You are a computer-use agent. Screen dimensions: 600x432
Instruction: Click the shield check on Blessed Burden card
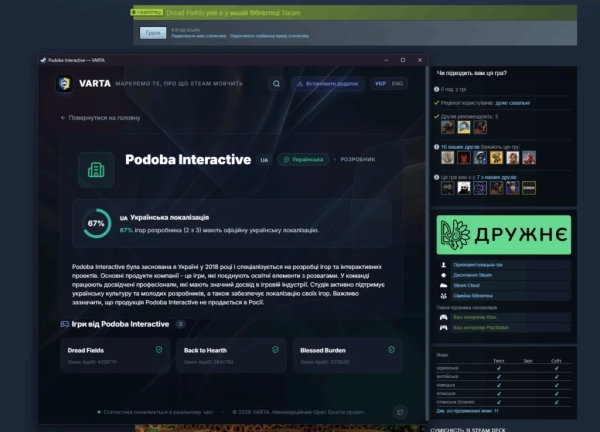pos(391,350)
